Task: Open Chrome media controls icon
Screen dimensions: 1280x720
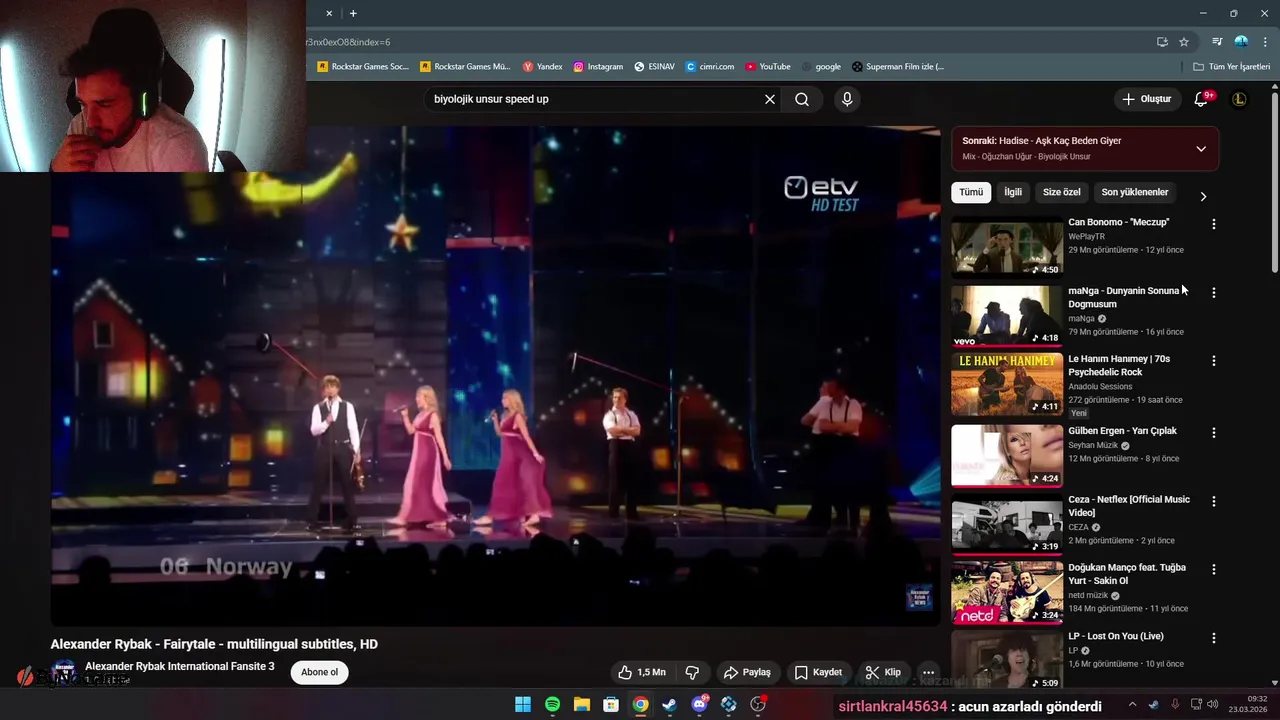Action: (1217, 42)
